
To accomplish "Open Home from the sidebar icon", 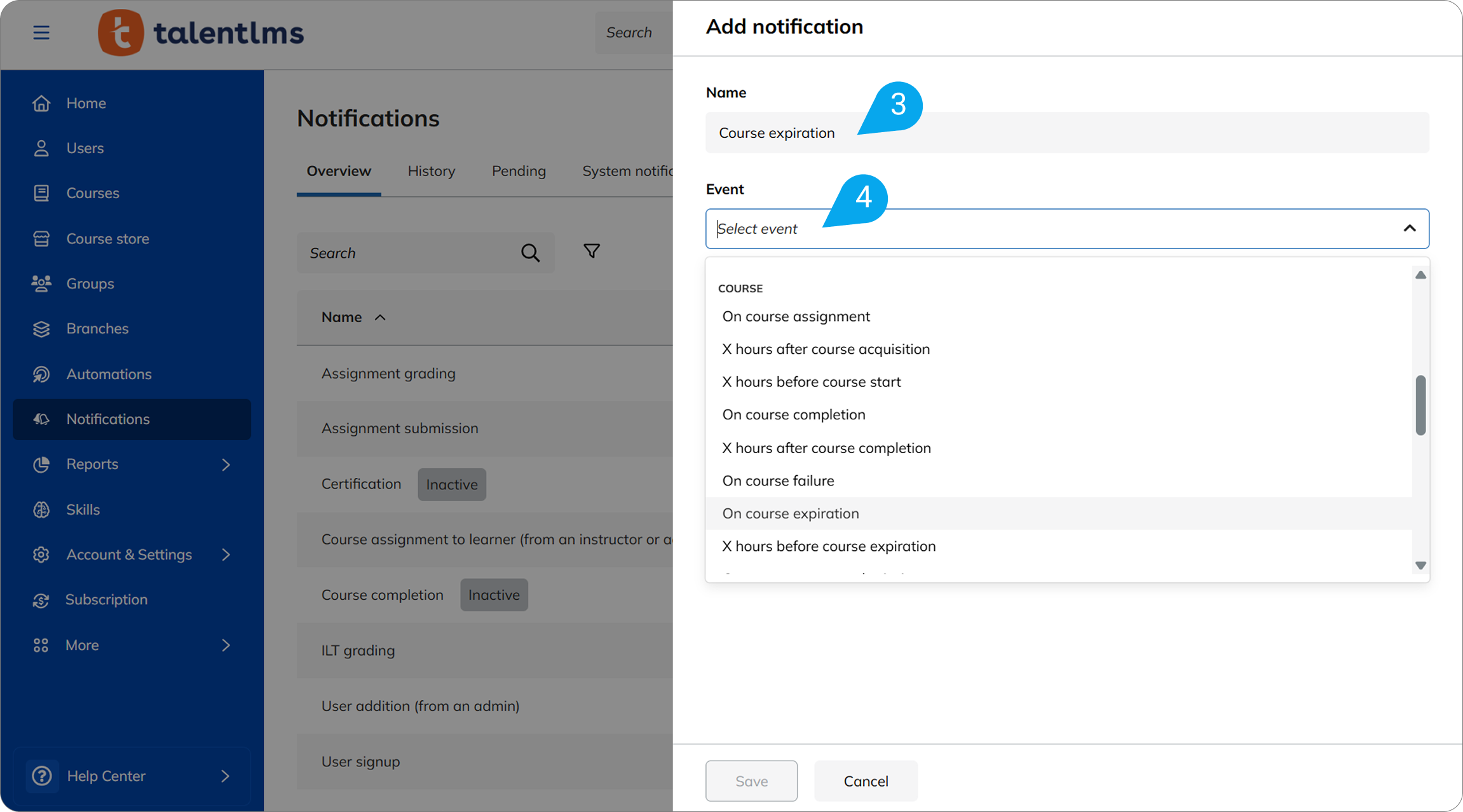I will click(41, 103).
